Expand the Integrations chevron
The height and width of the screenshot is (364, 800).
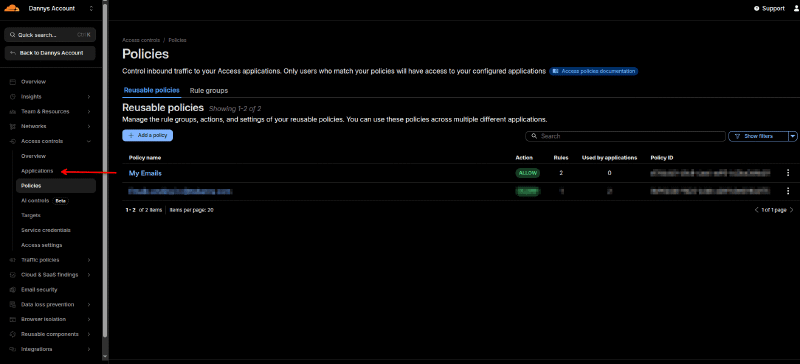point(89,349)
